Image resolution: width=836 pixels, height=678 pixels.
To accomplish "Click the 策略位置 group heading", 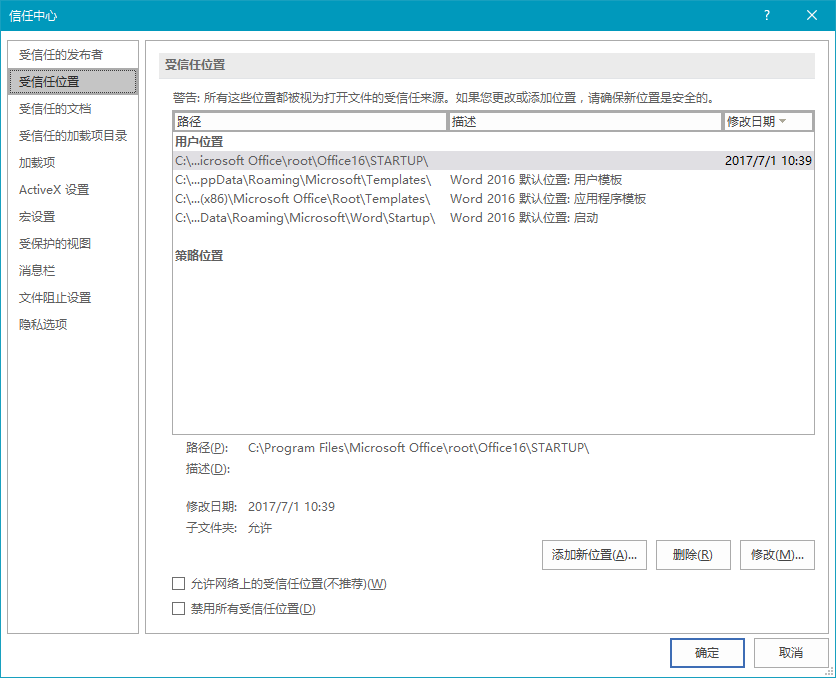I will click(x=199, y=256).
